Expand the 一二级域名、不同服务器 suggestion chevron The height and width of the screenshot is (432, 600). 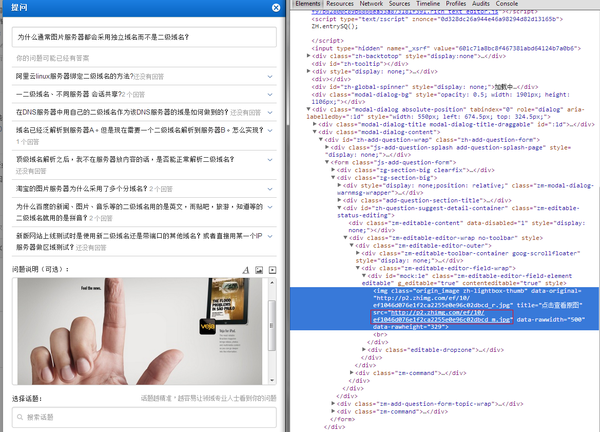pyautogui.click(x=270, y=95)
